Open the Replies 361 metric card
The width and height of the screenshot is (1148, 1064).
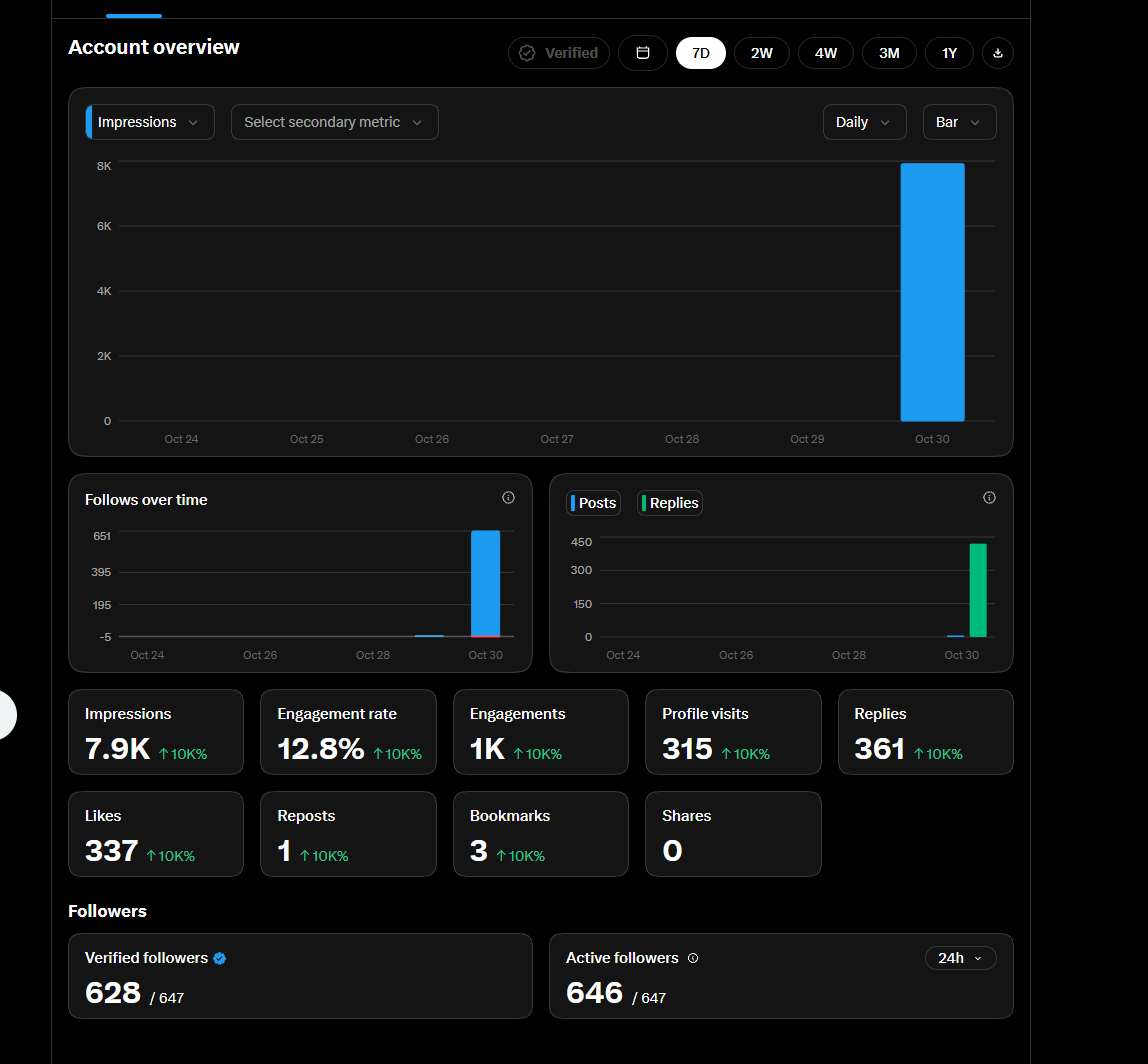pyautogui.click(x=925, y=732)
